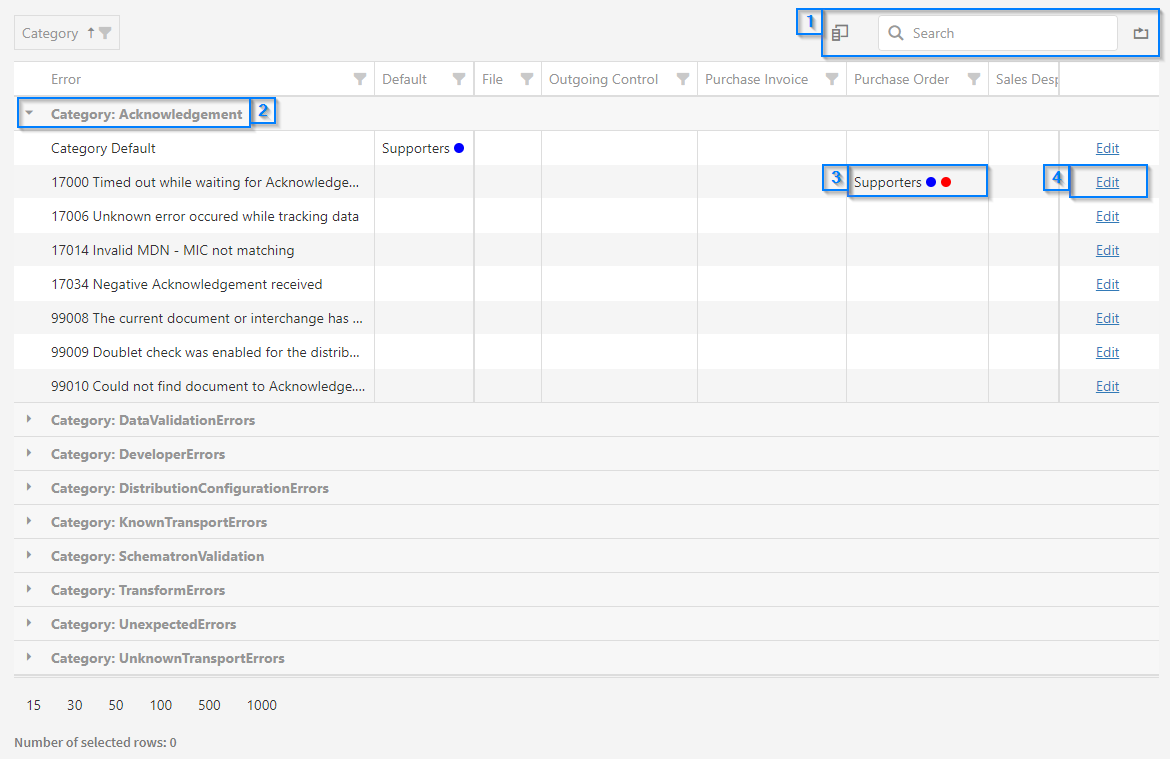Open filter for Outgoing Control column

tap(683, 80)
